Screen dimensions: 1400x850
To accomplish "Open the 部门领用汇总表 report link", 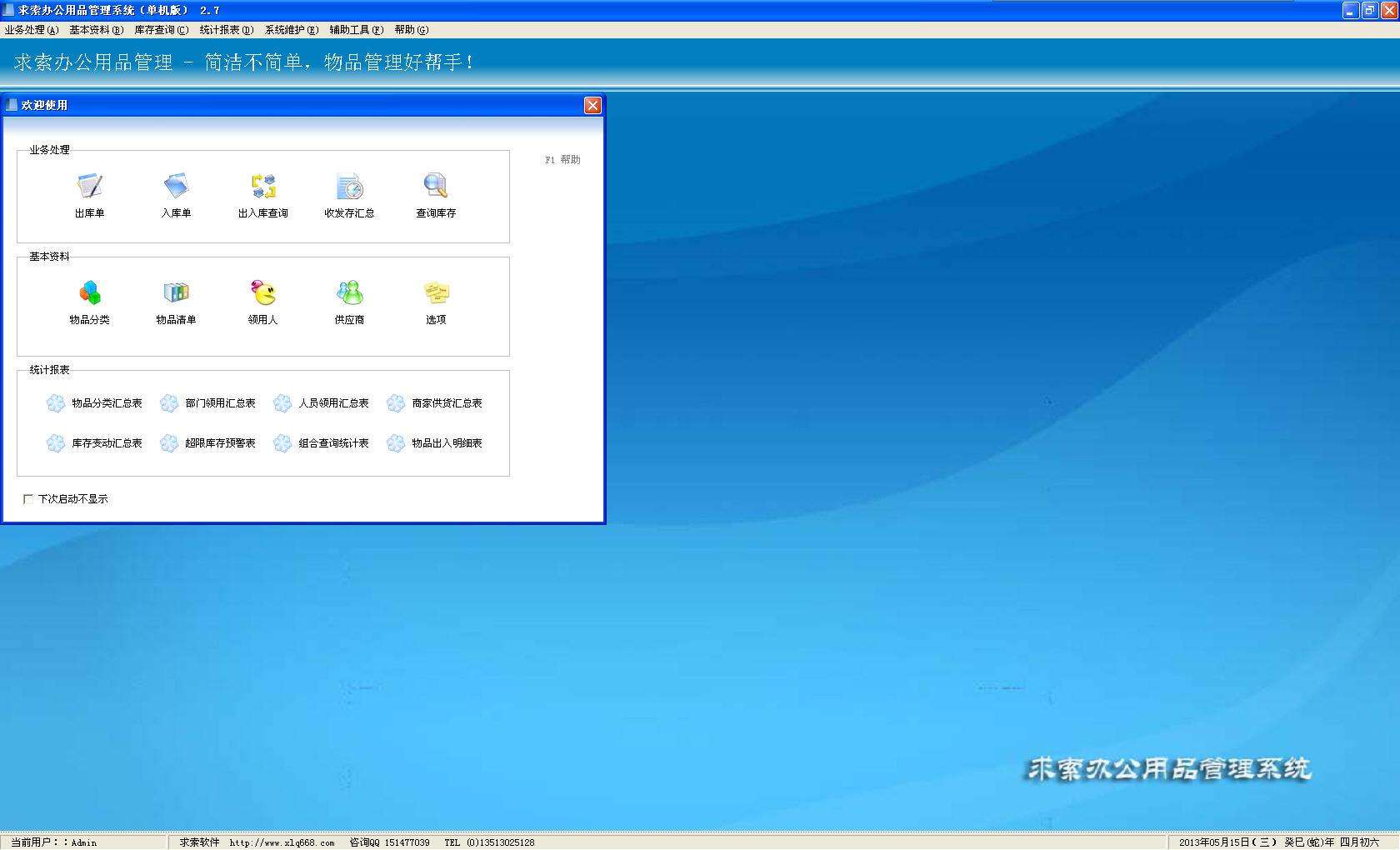I will (x=220, y=403).
